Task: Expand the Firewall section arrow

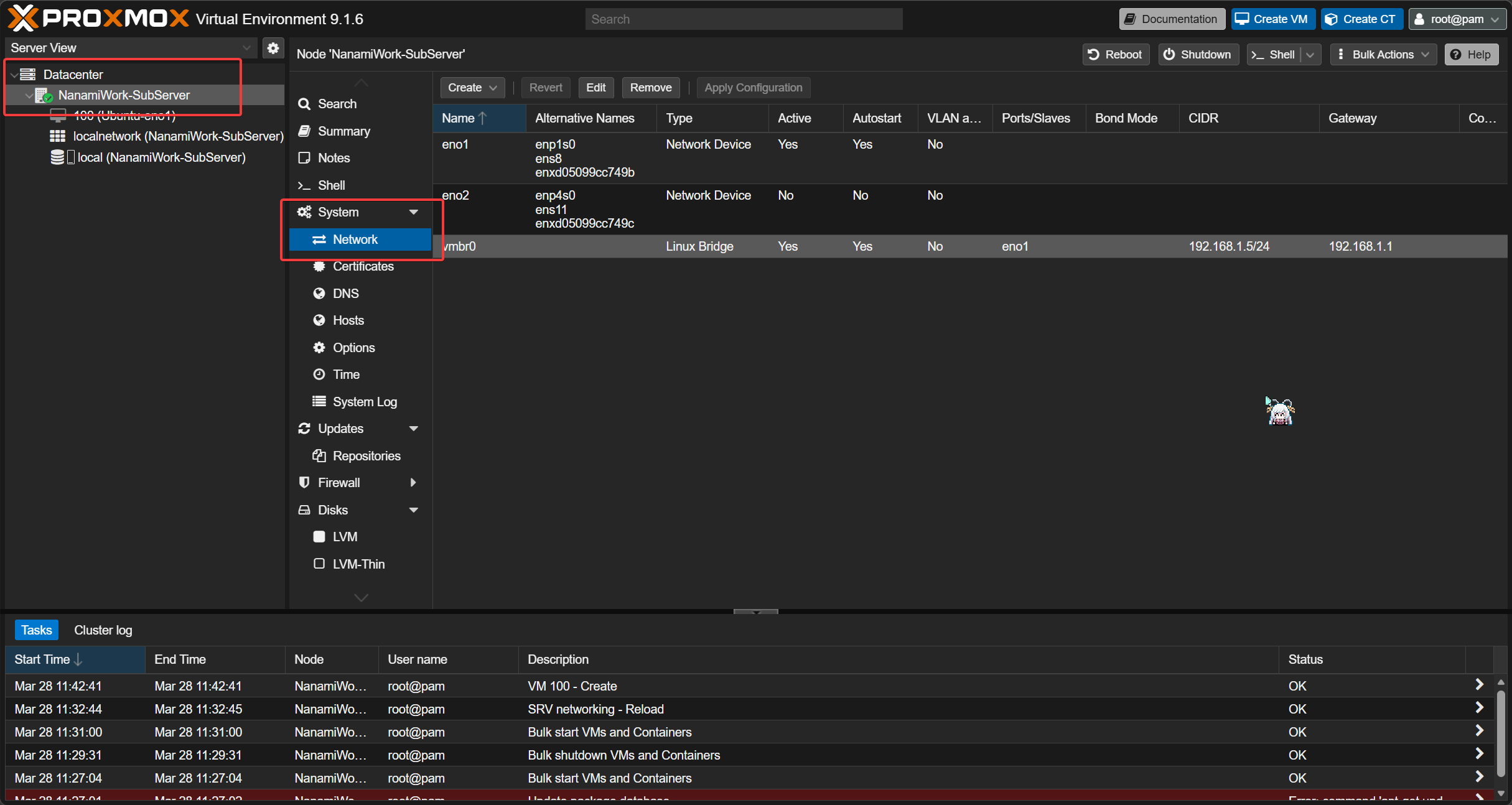Action: point(413,483)
